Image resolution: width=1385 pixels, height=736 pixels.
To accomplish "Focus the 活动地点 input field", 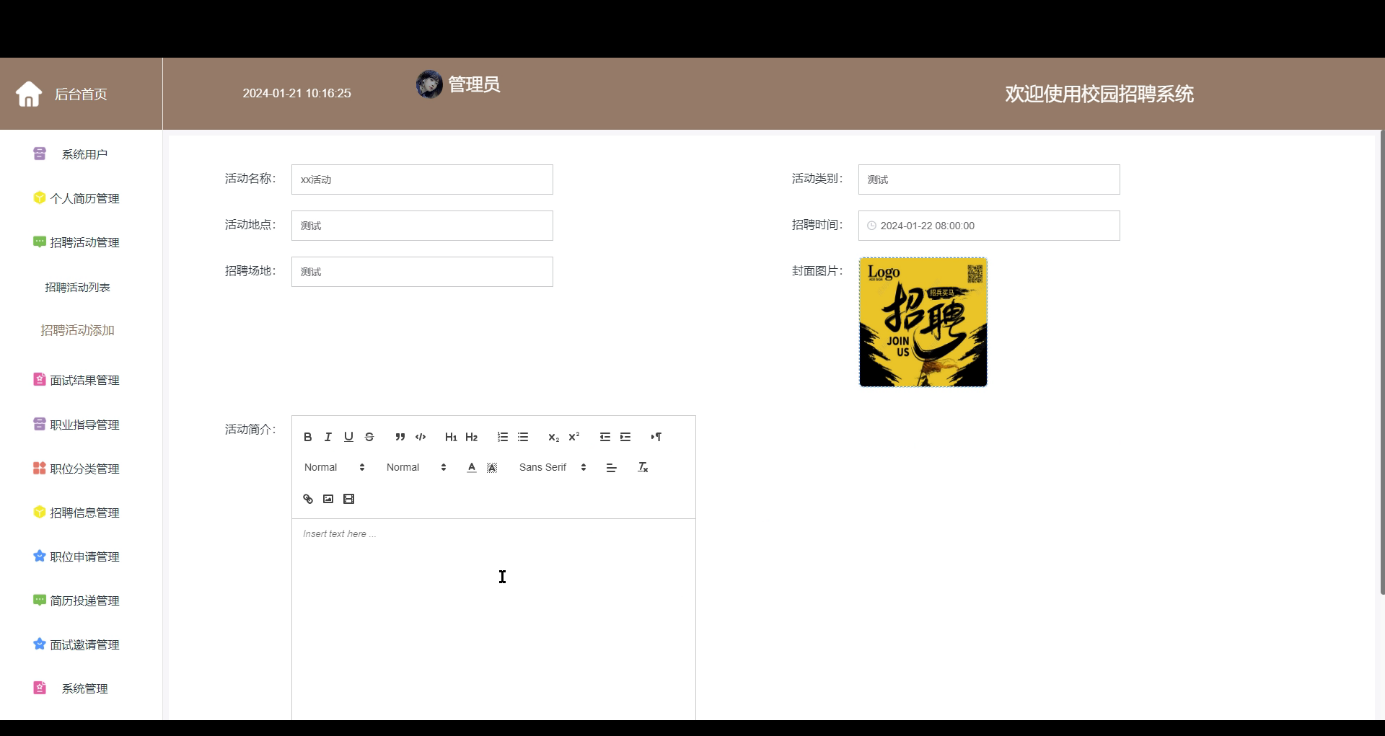I will click(x=422, y=225).
